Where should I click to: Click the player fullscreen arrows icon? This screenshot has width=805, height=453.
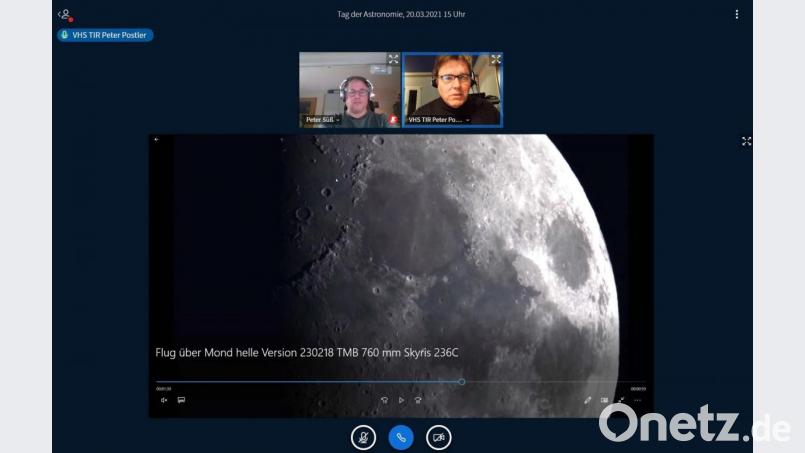point(621,400)
